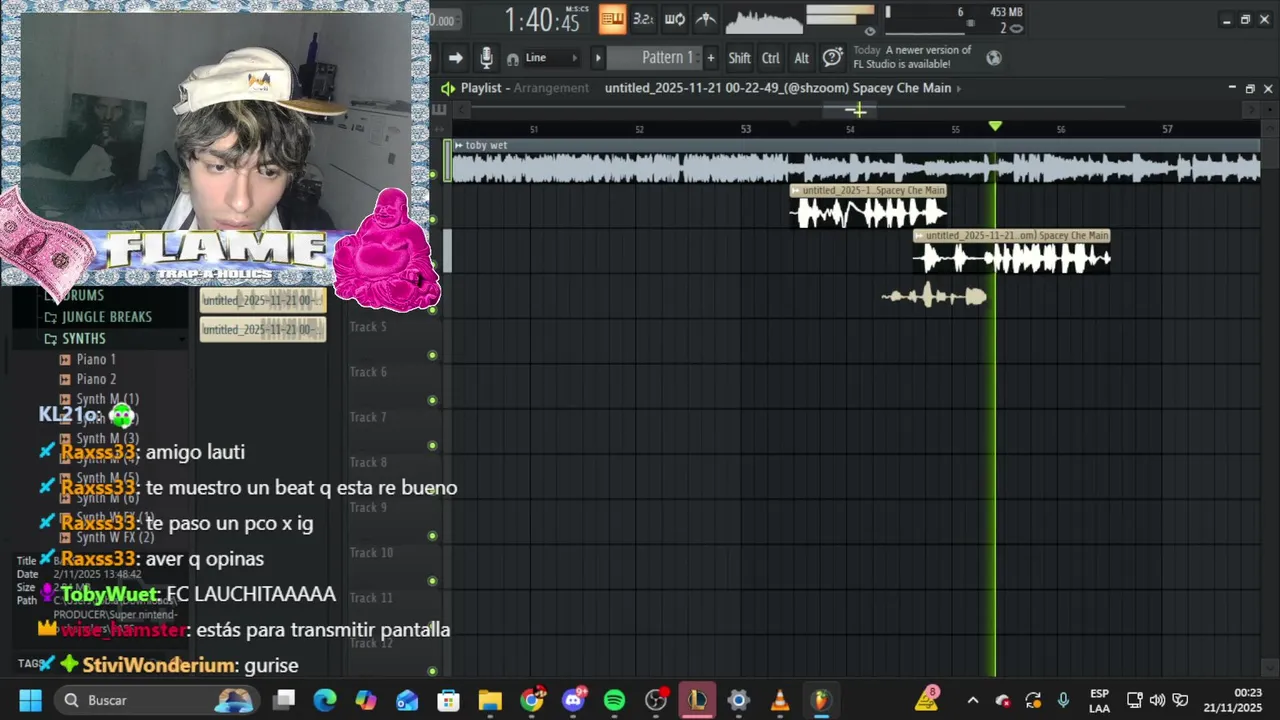Select the first untitled_2025-11-21 picker clip
This screenshot has width=1280, height=720.
(263, 300)
